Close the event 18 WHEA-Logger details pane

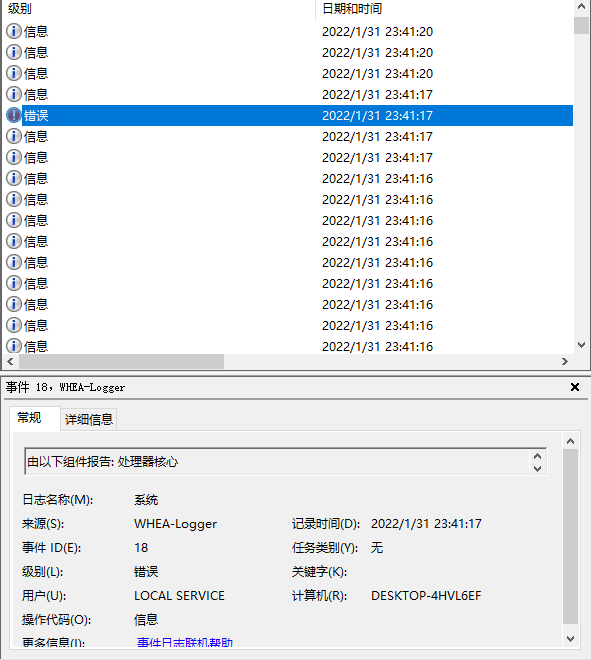pos(575,387)
